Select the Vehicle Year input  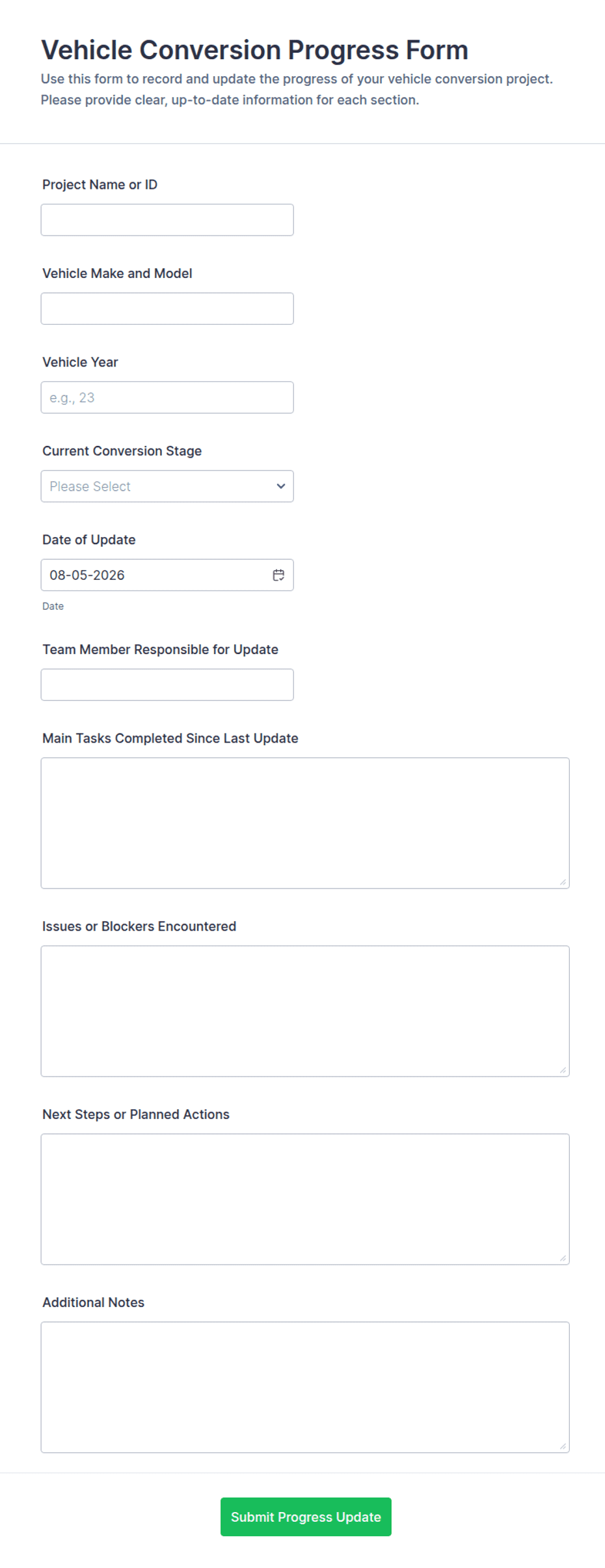(167, 398)
